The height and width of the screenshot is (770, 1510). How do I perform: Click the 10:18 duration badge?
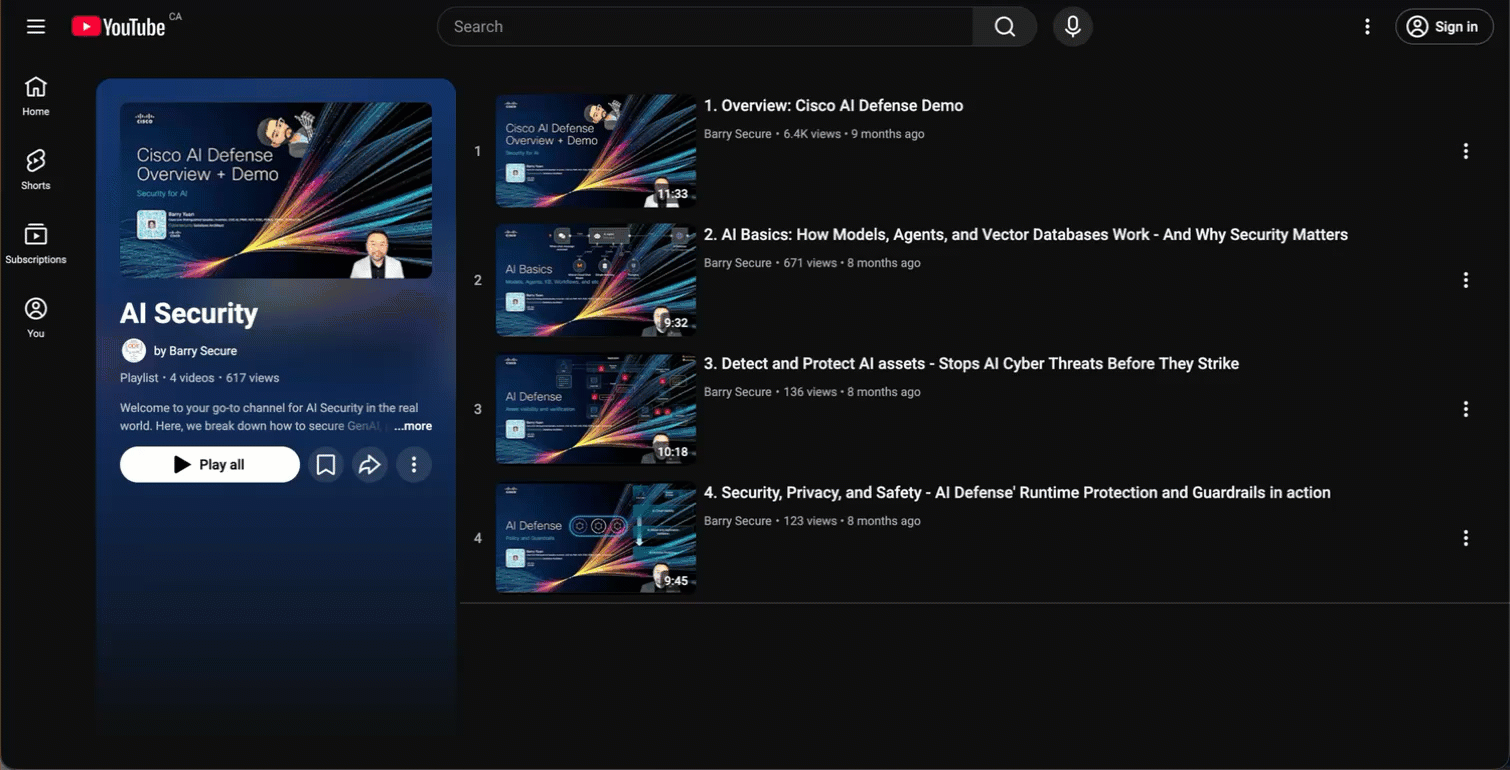[x=672, y=452]
